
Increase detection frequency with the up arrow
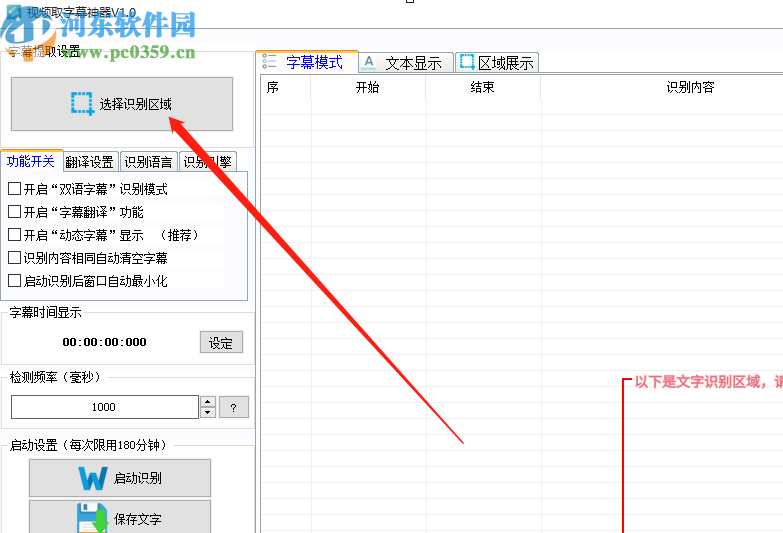pyautogui.click(x=208, y=402)
